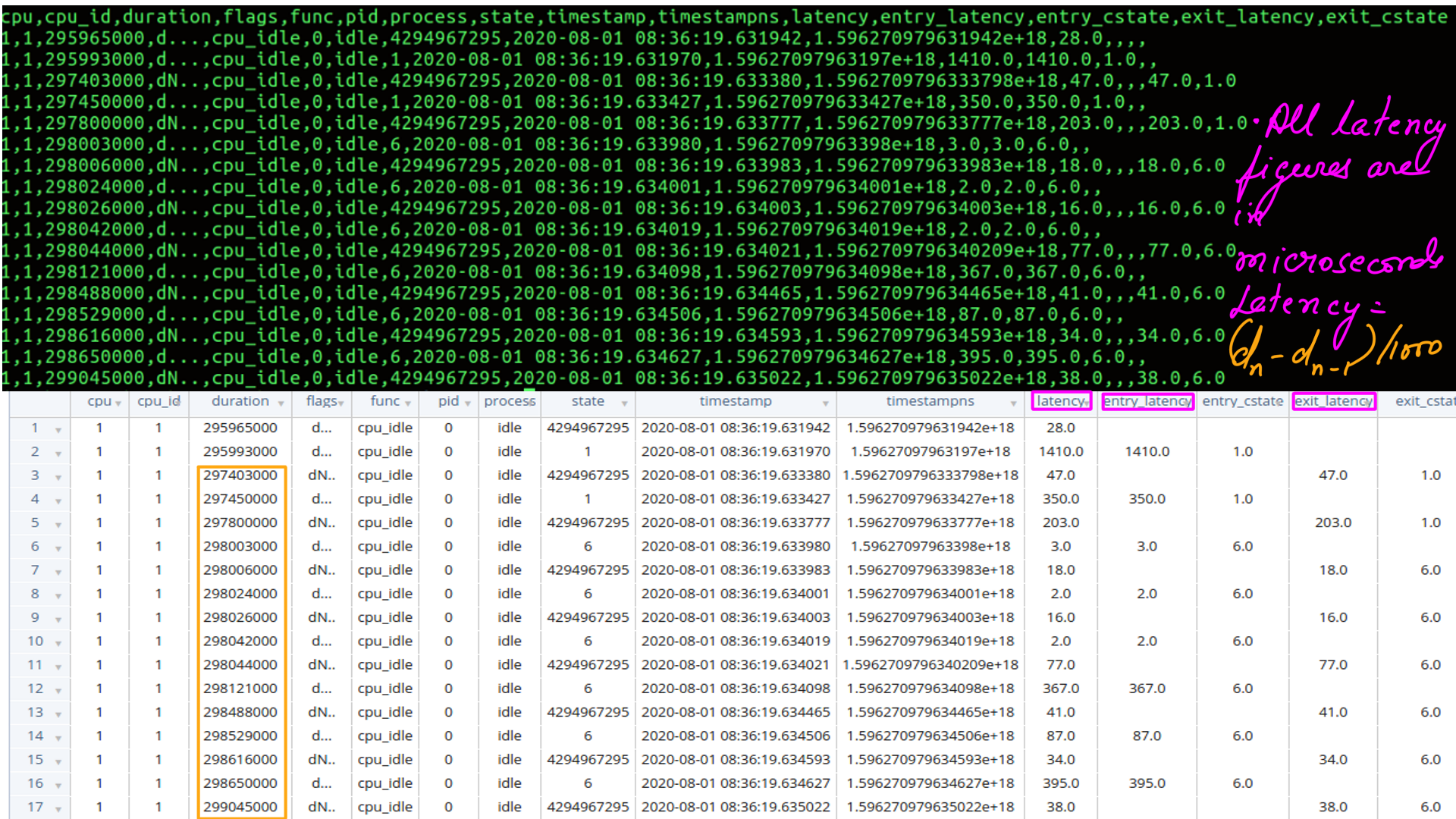
Task: Select pid cell 0 in row 15
Action: [448, 759]
